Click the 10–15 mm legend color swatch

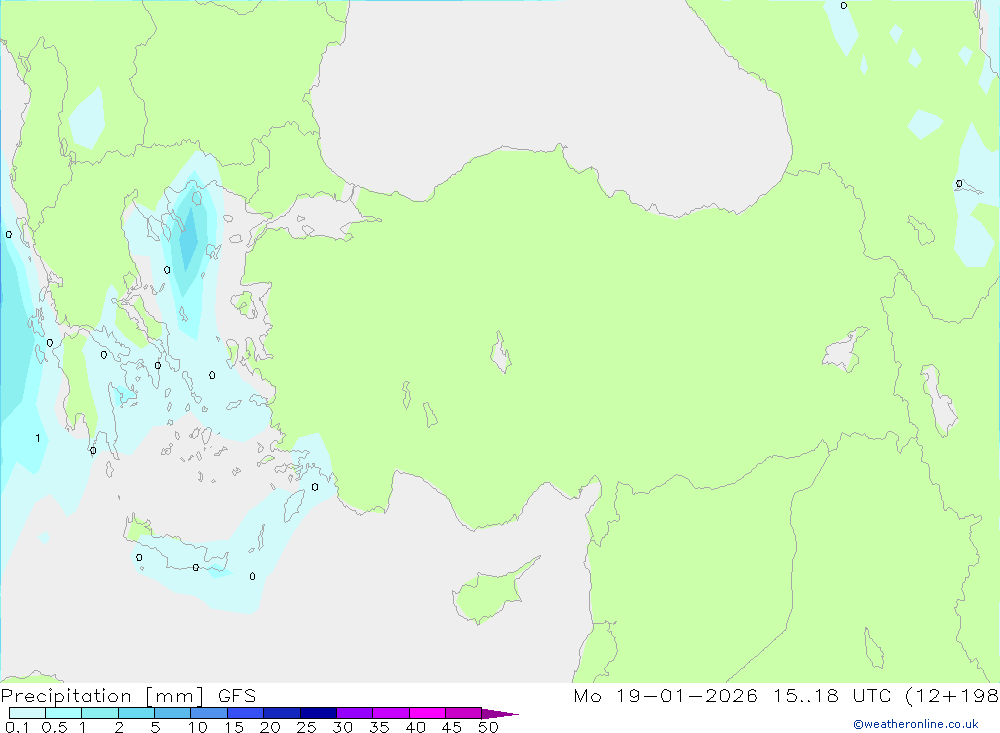209,713
